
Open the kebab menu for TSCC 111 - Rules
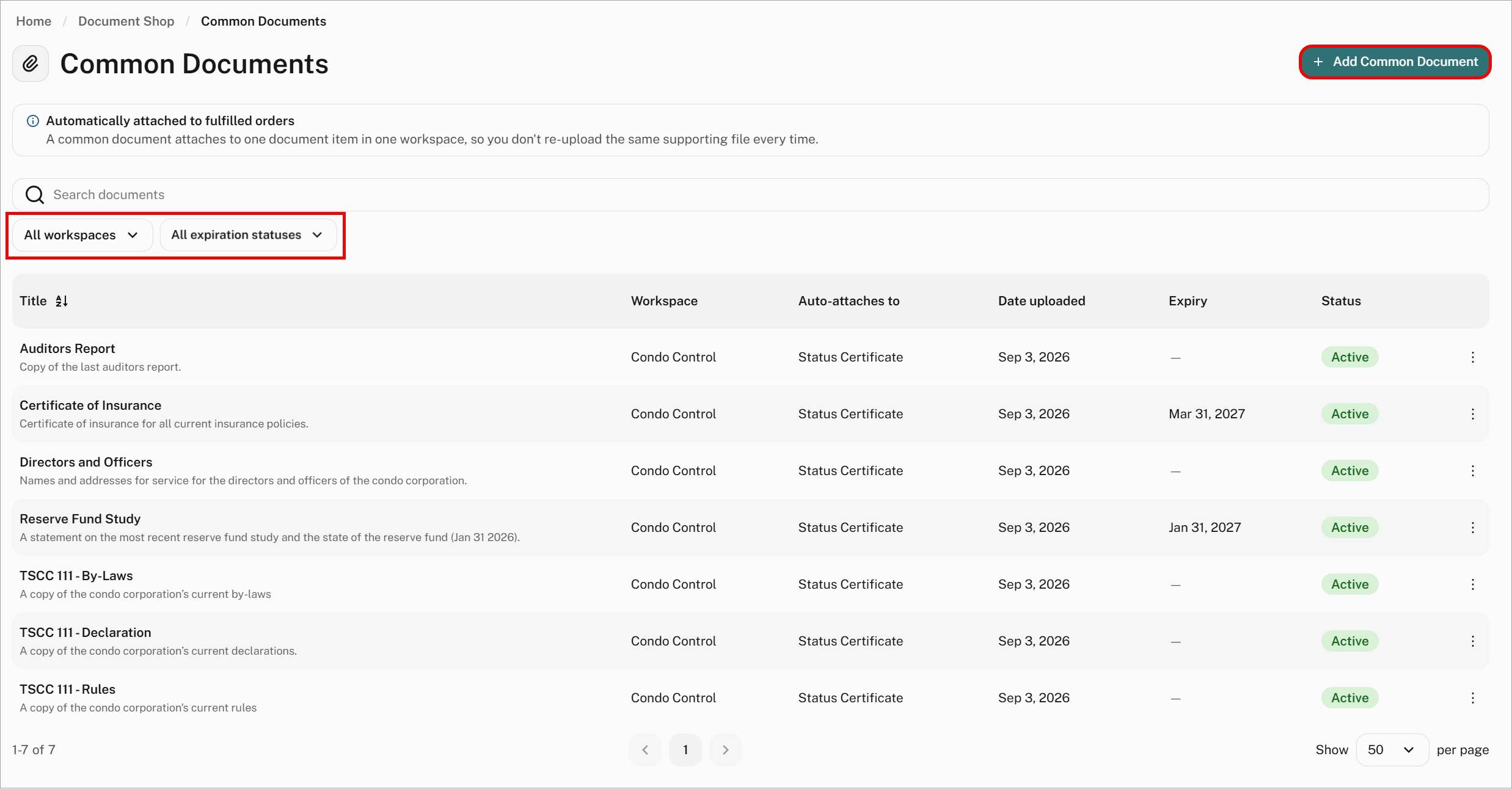(1472, 698)
